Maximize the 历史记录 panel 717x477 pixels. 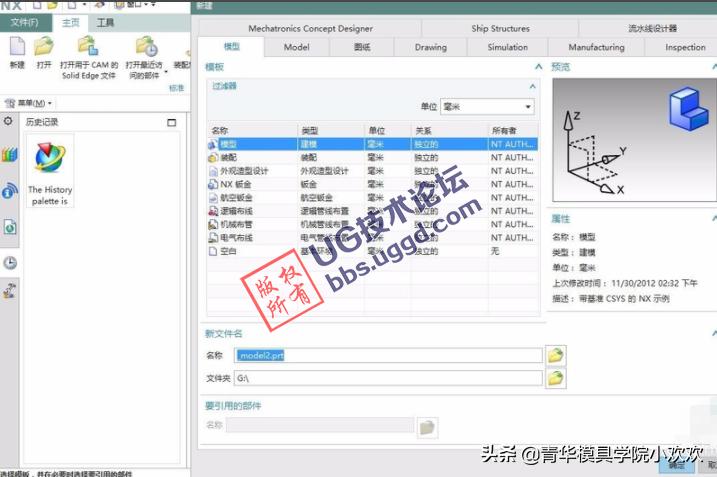pyautogui.click(x=171, y=123)
